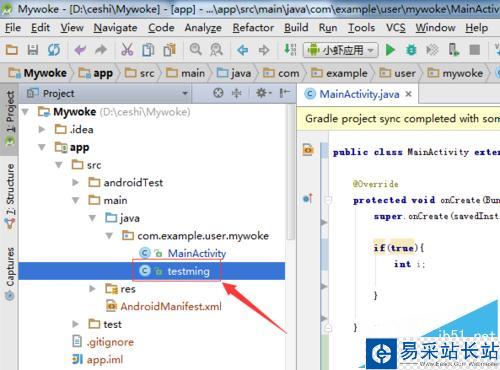Click example breadcrumb in navigation bar

pos(339,73)
